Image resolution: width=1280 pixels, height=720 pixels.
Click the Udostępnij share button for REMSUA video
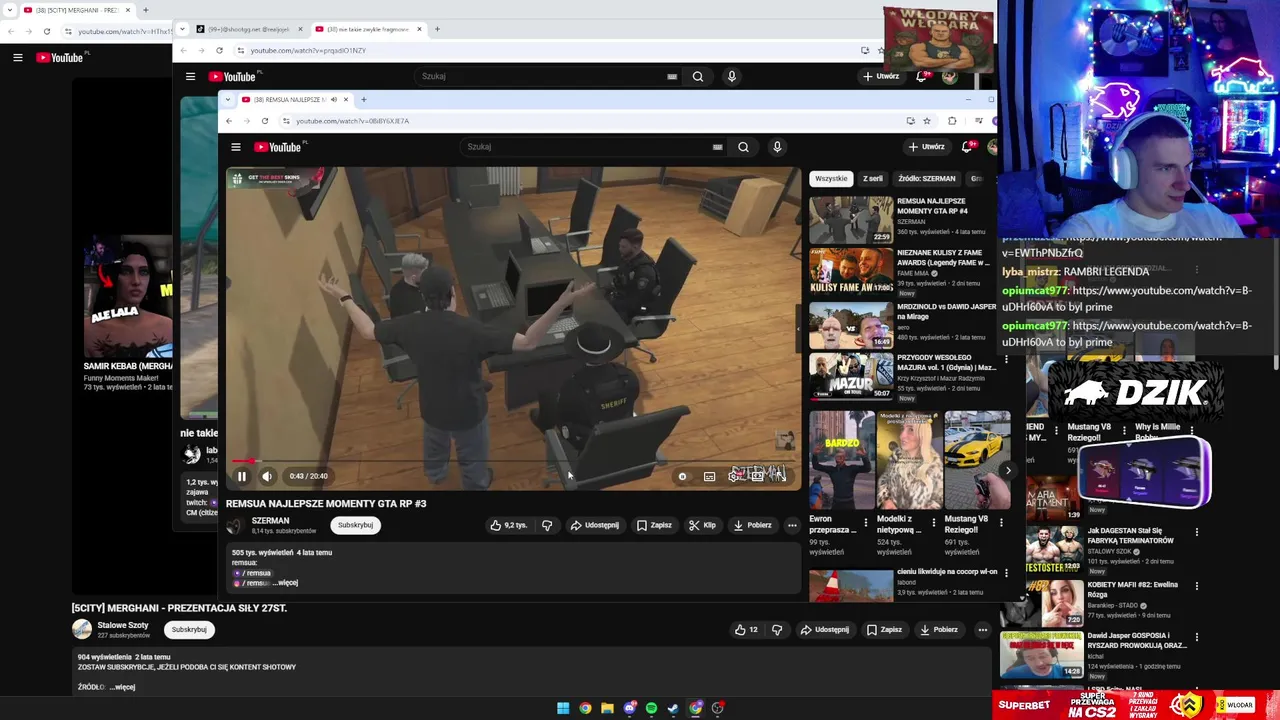(595, 525)
